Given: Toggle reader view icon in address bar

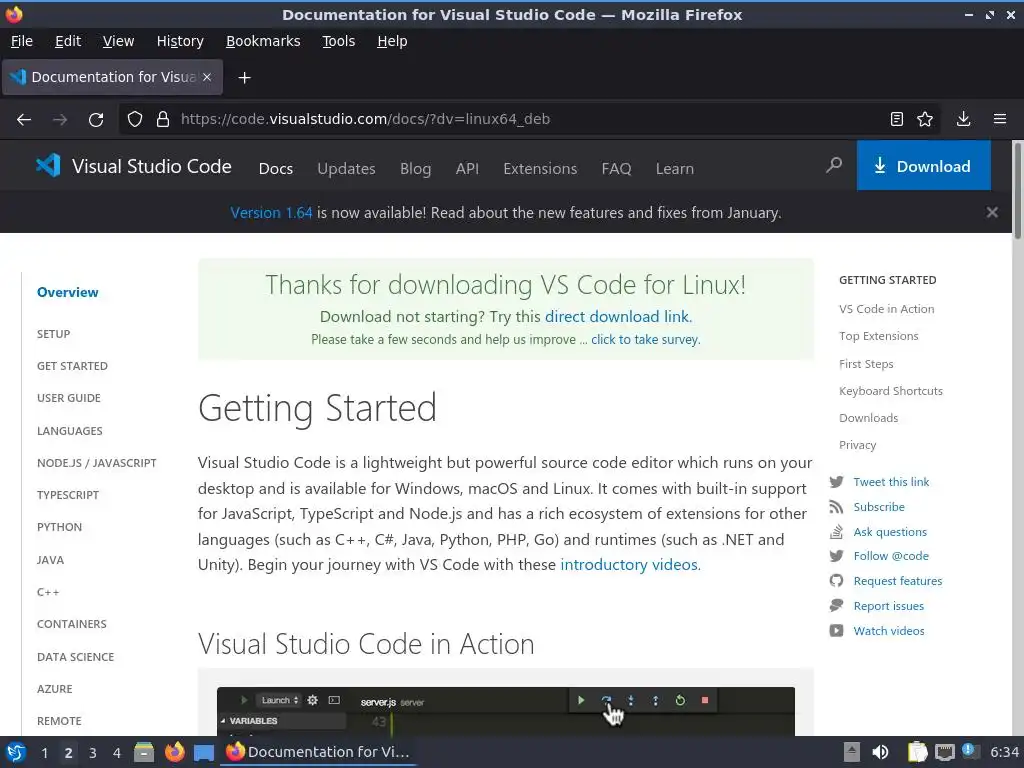Looking at the screenshot, I should click(897, 119).
